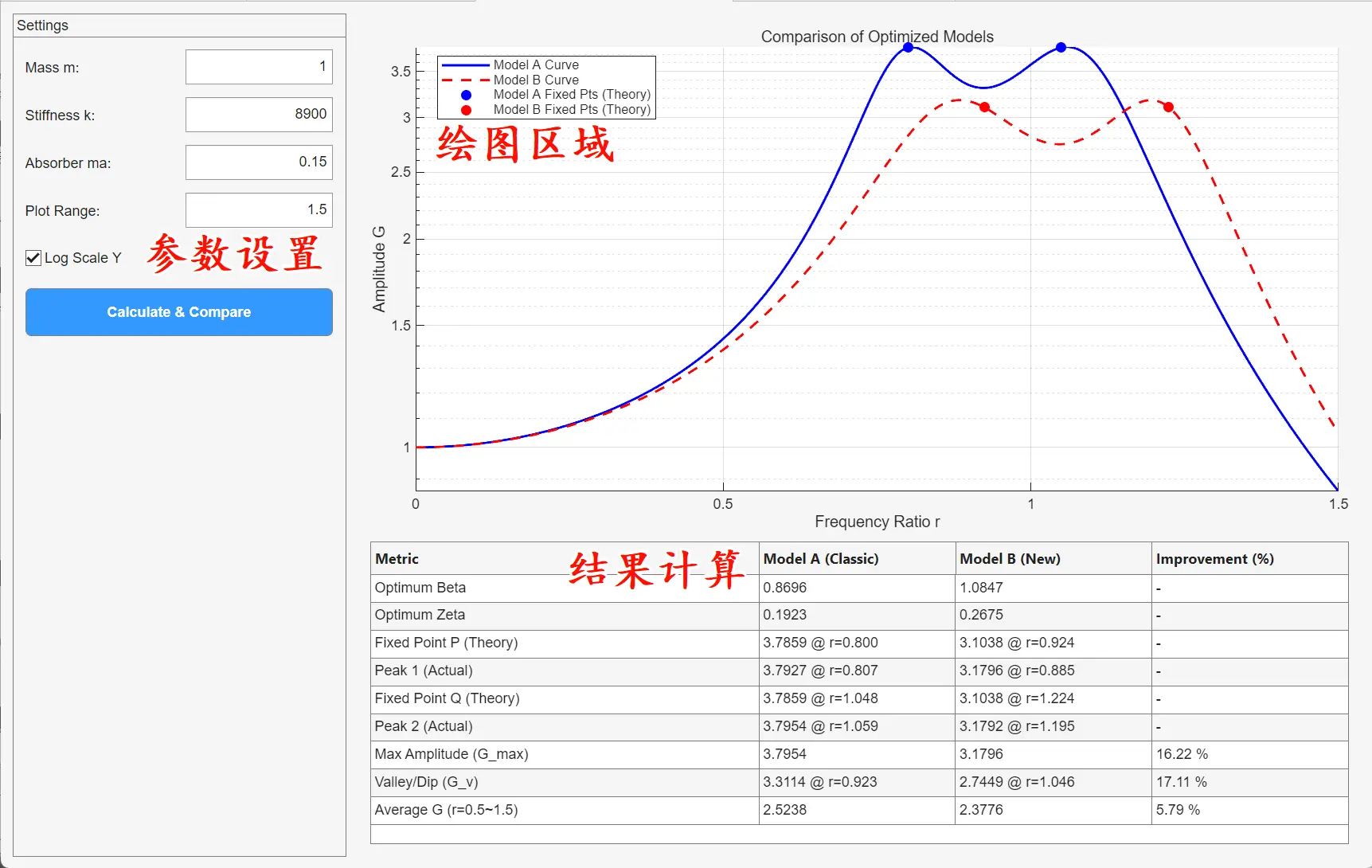Select Model B Fixed Pts legend entry

pos(571,110)
